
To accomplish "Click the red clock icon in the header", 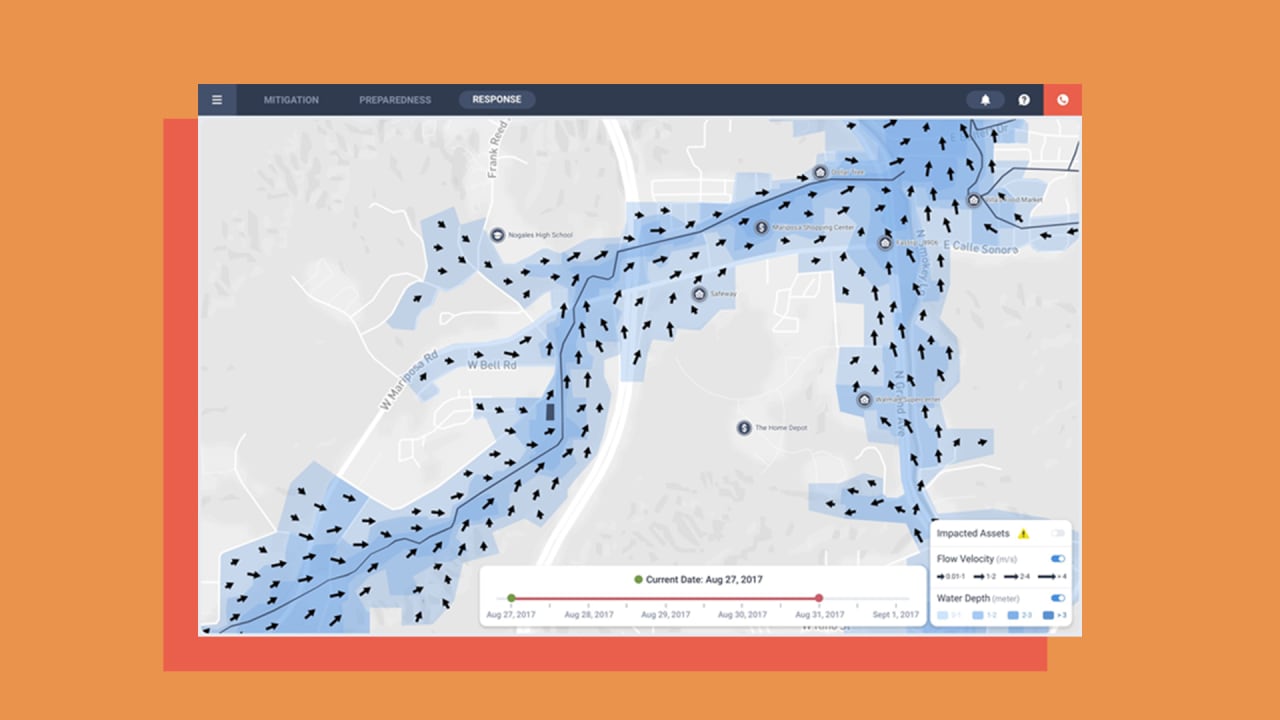I will click(x=1062, y=99).
